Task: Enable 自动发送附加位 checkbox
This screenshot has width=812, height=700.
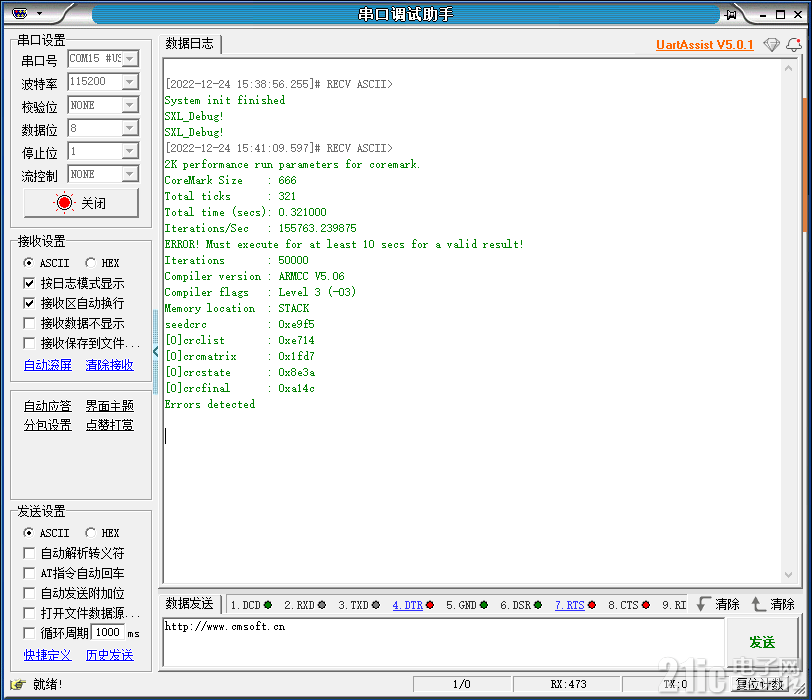Action: tap(29, 593)
